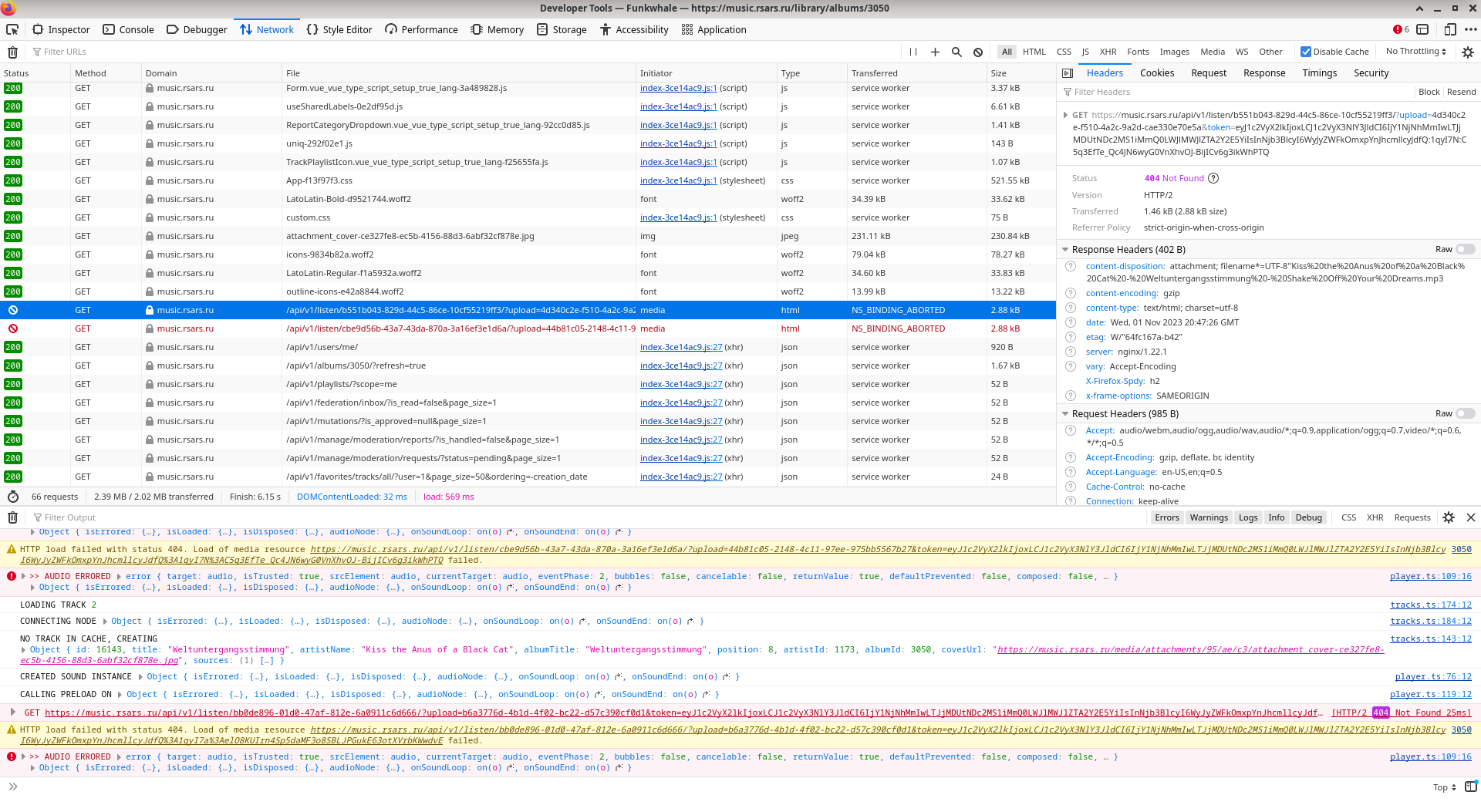1481x812 pixels.
Task: Open help icon for Cache-Control request header
Action: pyautogui.click(x=1071, y=487)
